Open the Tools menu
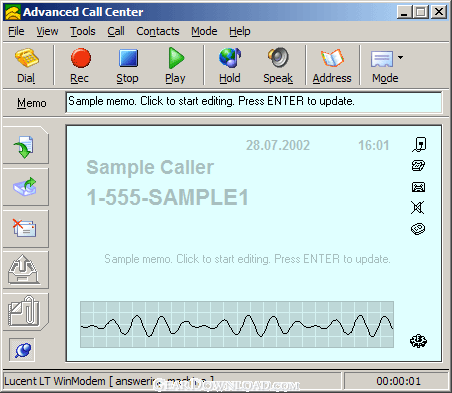The image size is (452, 393). [x=83, y=31]
